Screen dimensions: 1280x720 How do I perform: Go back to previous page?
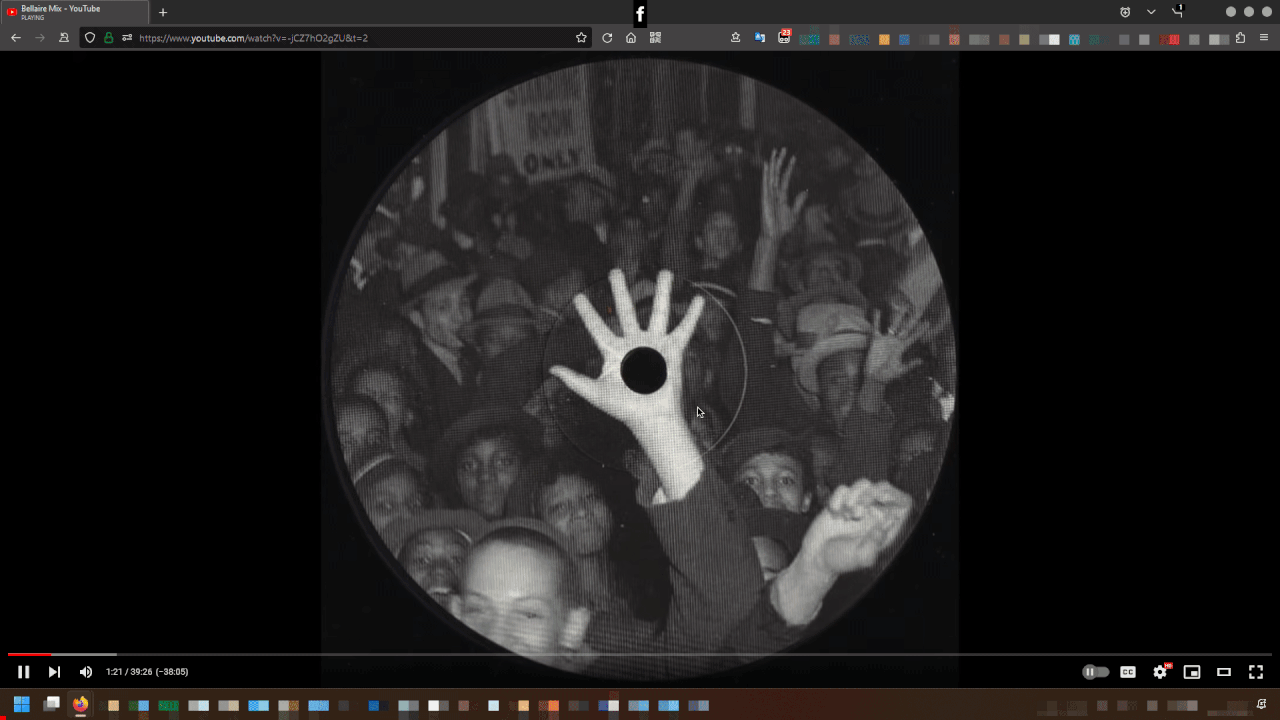click(16, 38)
